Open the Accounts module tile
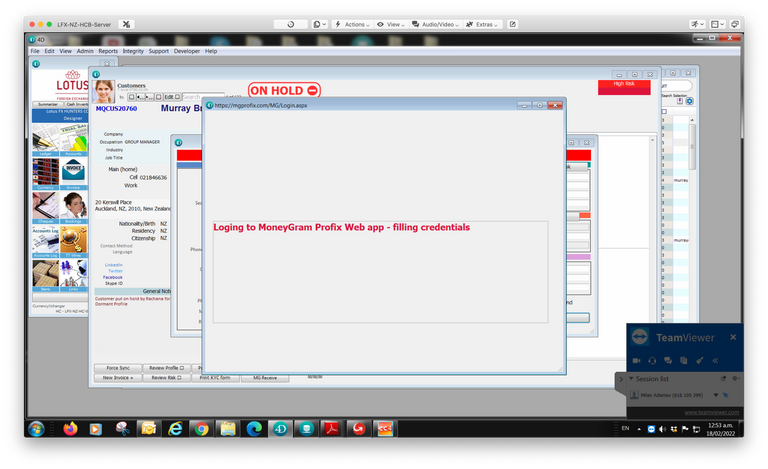The height and width of the screenshot is (469, 768). click(73, 140)
